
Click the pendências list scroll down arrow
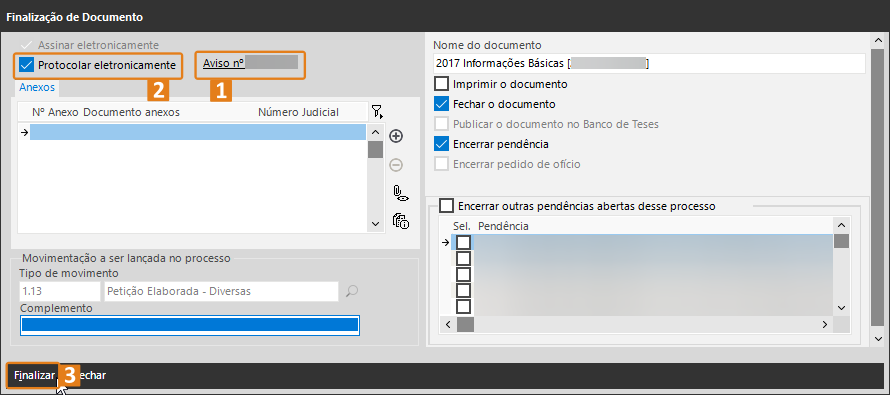(842, 307)
